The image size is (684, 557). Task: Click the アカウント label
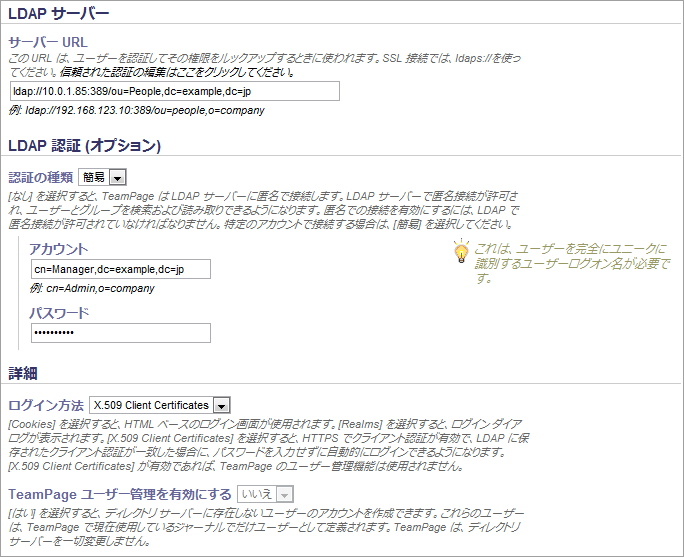(x=58, y=249)
